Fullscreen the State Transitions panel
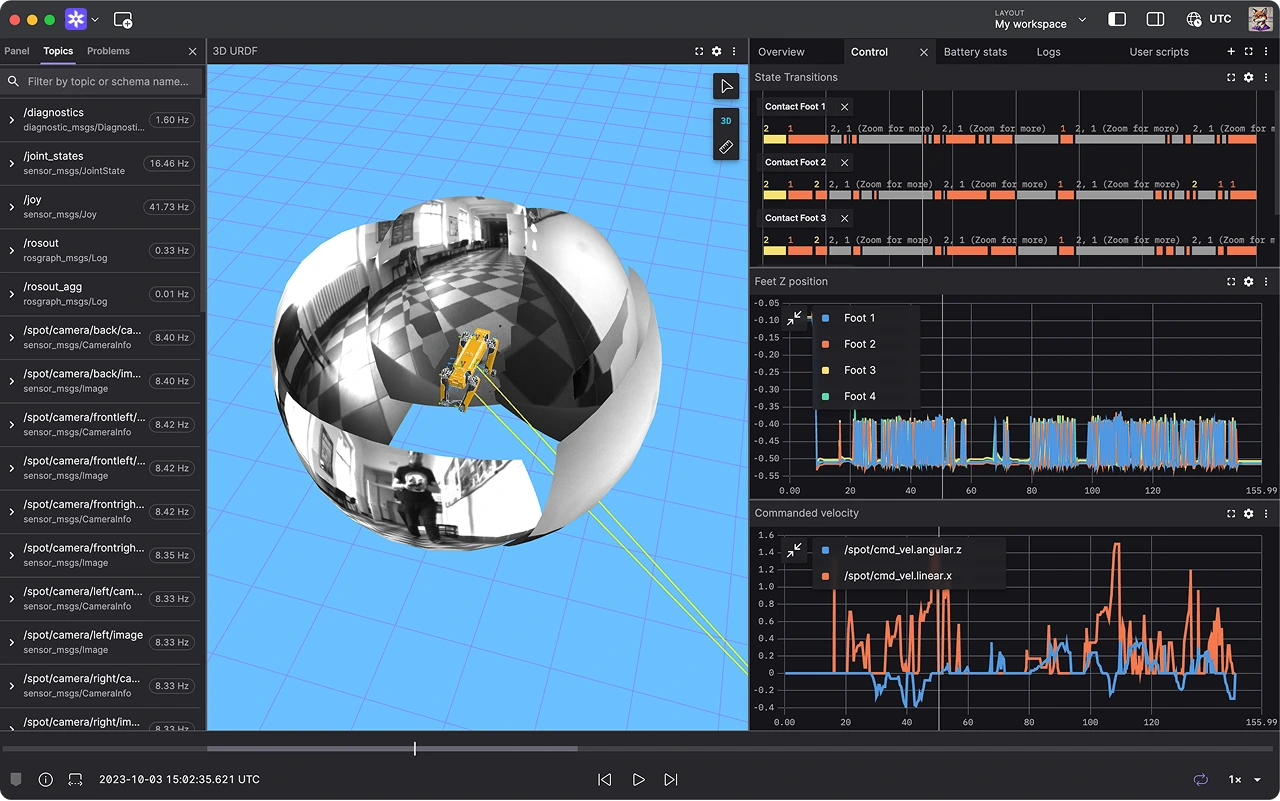 click(x=1231, y=77)
